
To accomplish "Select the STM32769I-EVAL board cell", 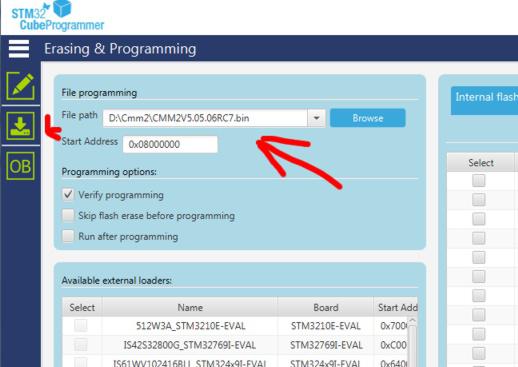I will pyautogui.click(x=326, y=345).
